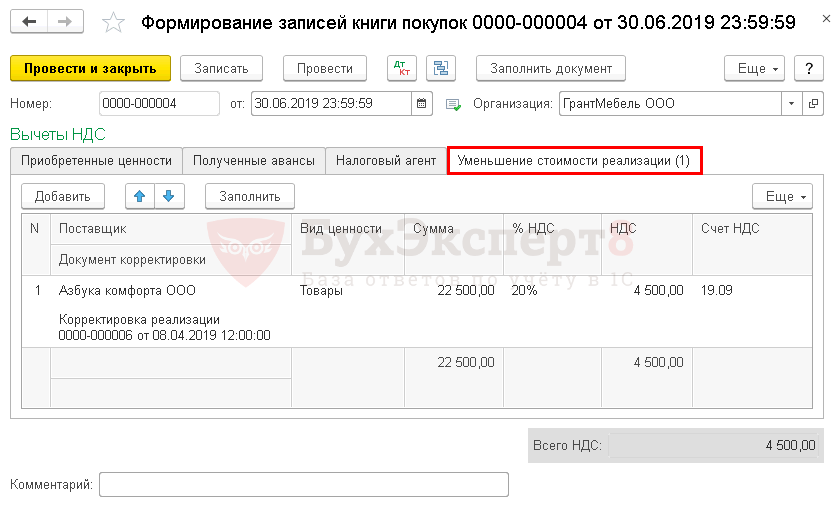This screenshot has width=838, height=506.
Task: Click the Сумма column header
Action: click(x=454, y=245)
